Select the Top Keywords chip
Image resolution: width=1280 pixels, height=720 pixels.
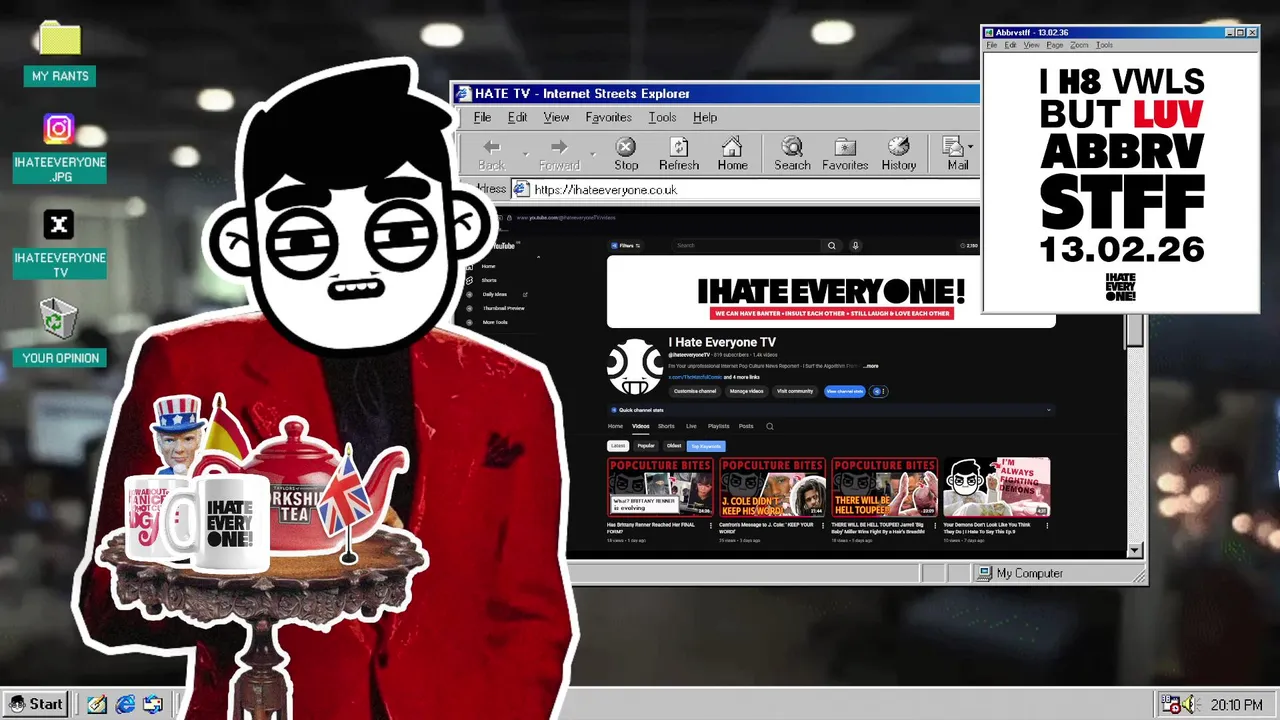click(706, 446)
